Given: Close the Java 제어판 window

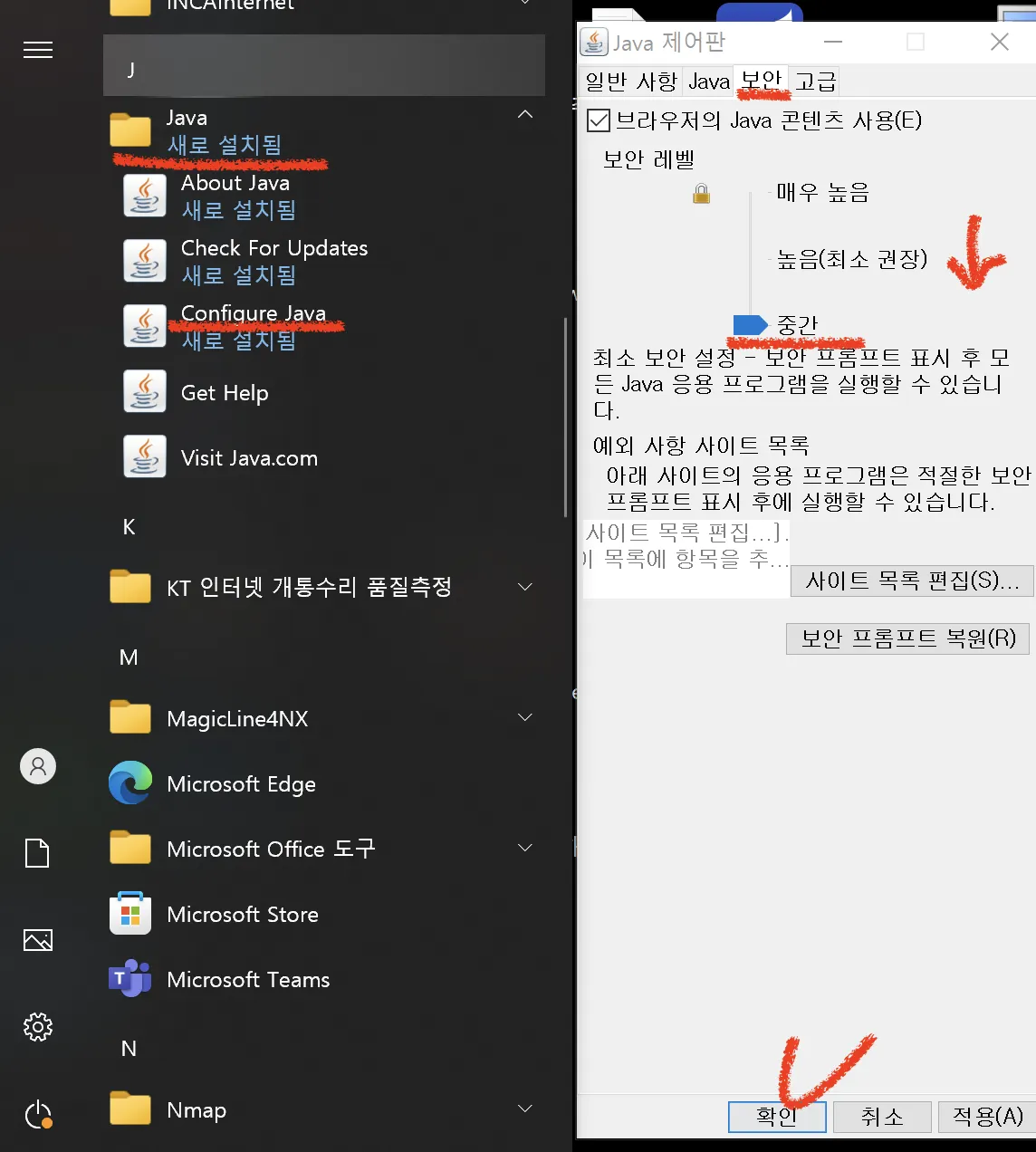Looking at the screenshot, I should (1000, 42).
